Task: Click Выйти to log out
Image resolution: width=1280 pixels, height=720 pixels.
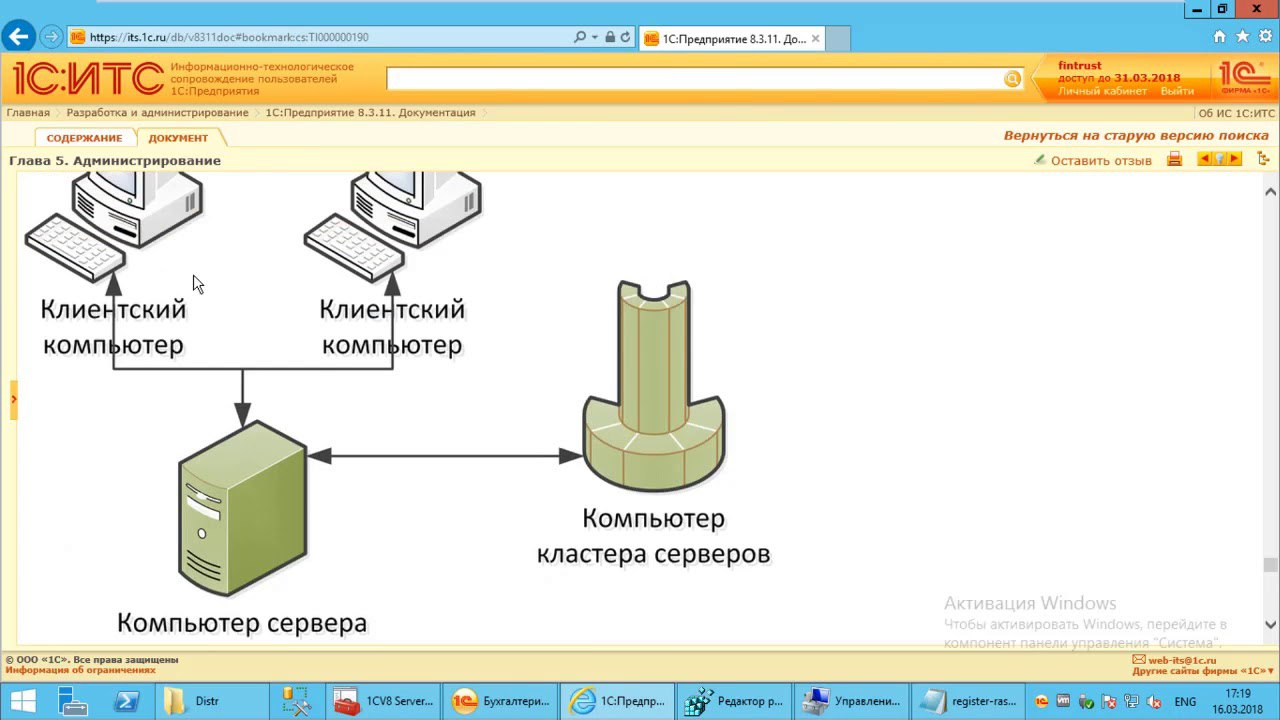Action: click(1177, 91)
